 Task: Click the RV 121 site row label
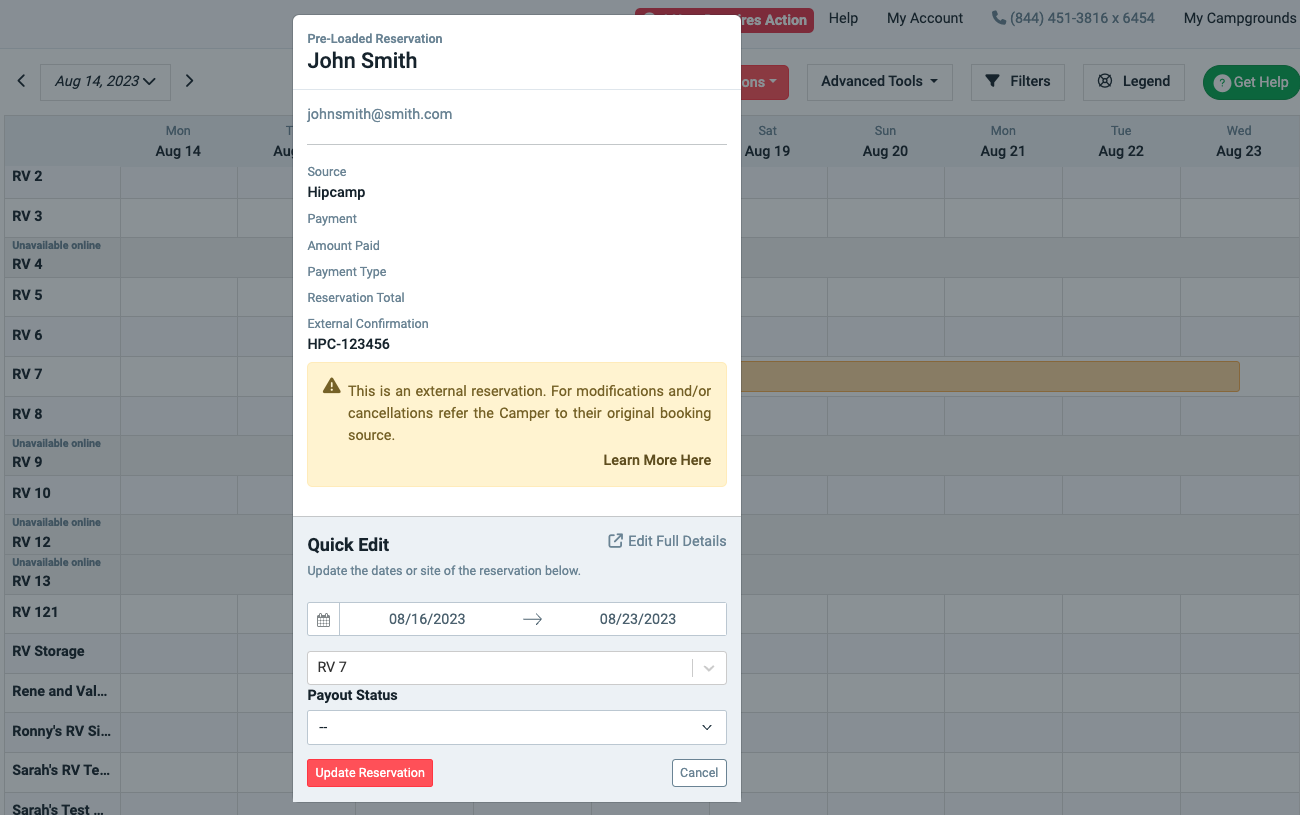coord(35,612)
